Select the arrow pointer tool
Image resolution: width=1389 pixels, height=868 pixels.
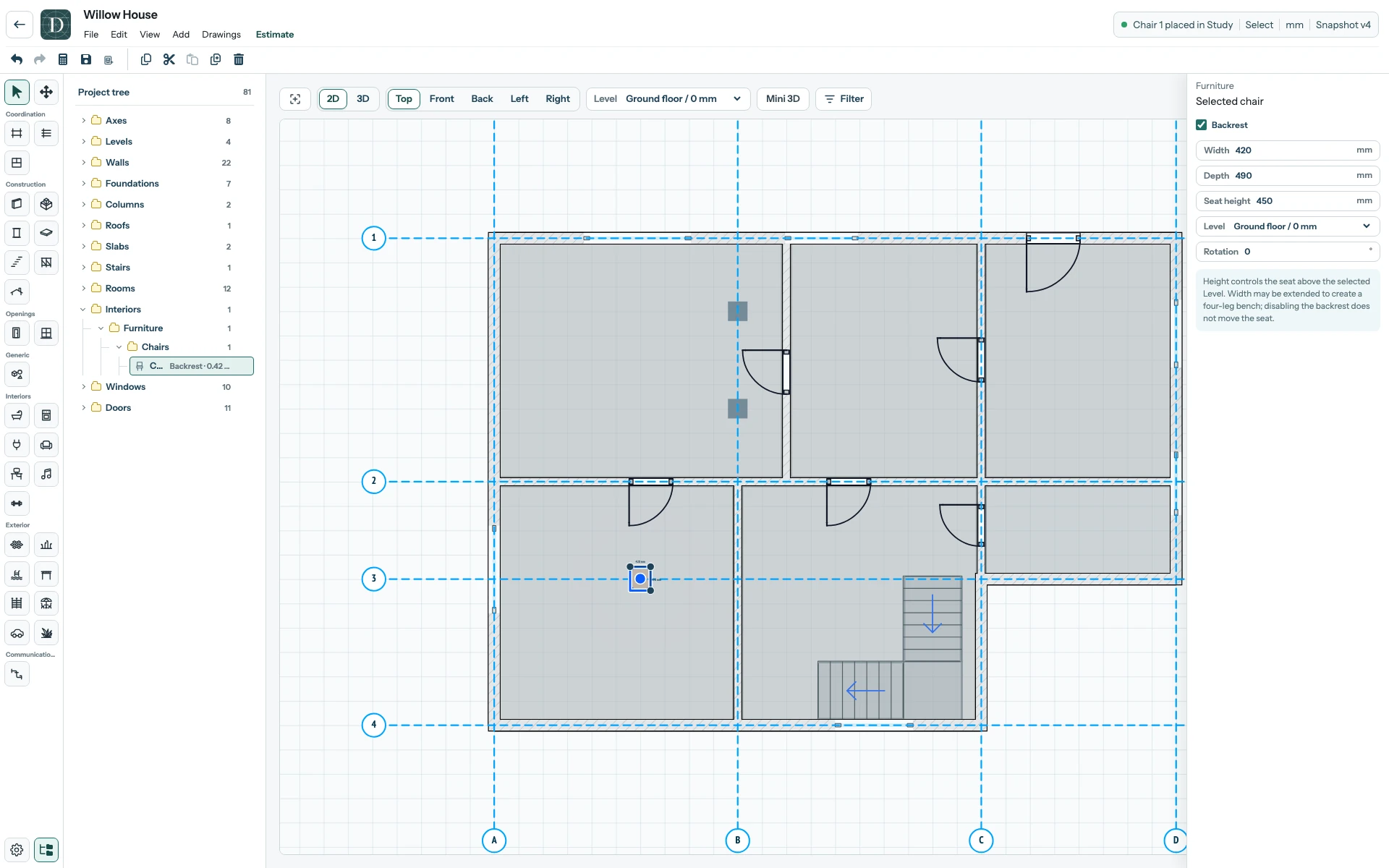(17, 92)
